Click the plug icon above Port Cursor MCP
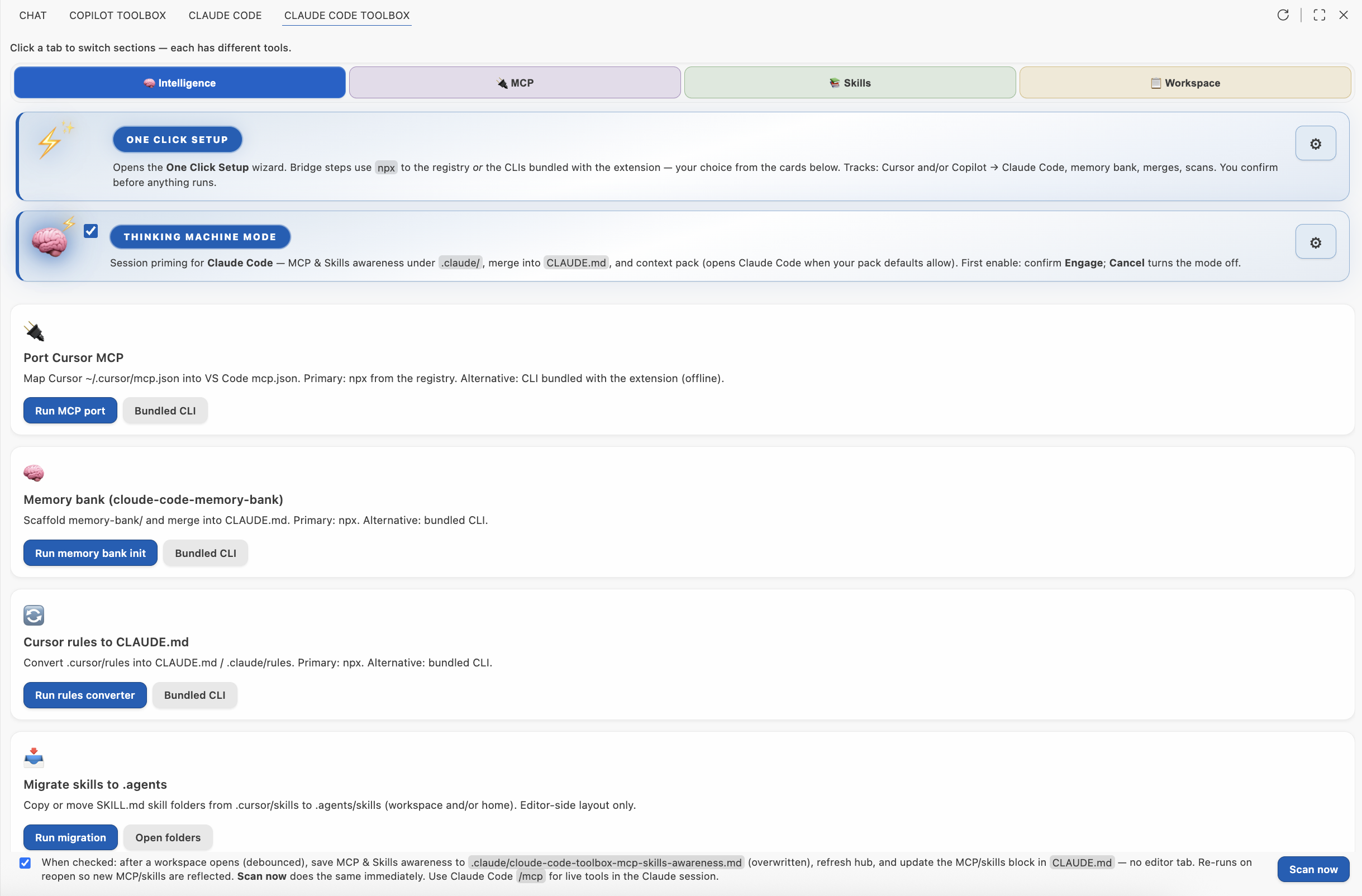Screen dimensions: 1362x896 click(x=34, y=331)
